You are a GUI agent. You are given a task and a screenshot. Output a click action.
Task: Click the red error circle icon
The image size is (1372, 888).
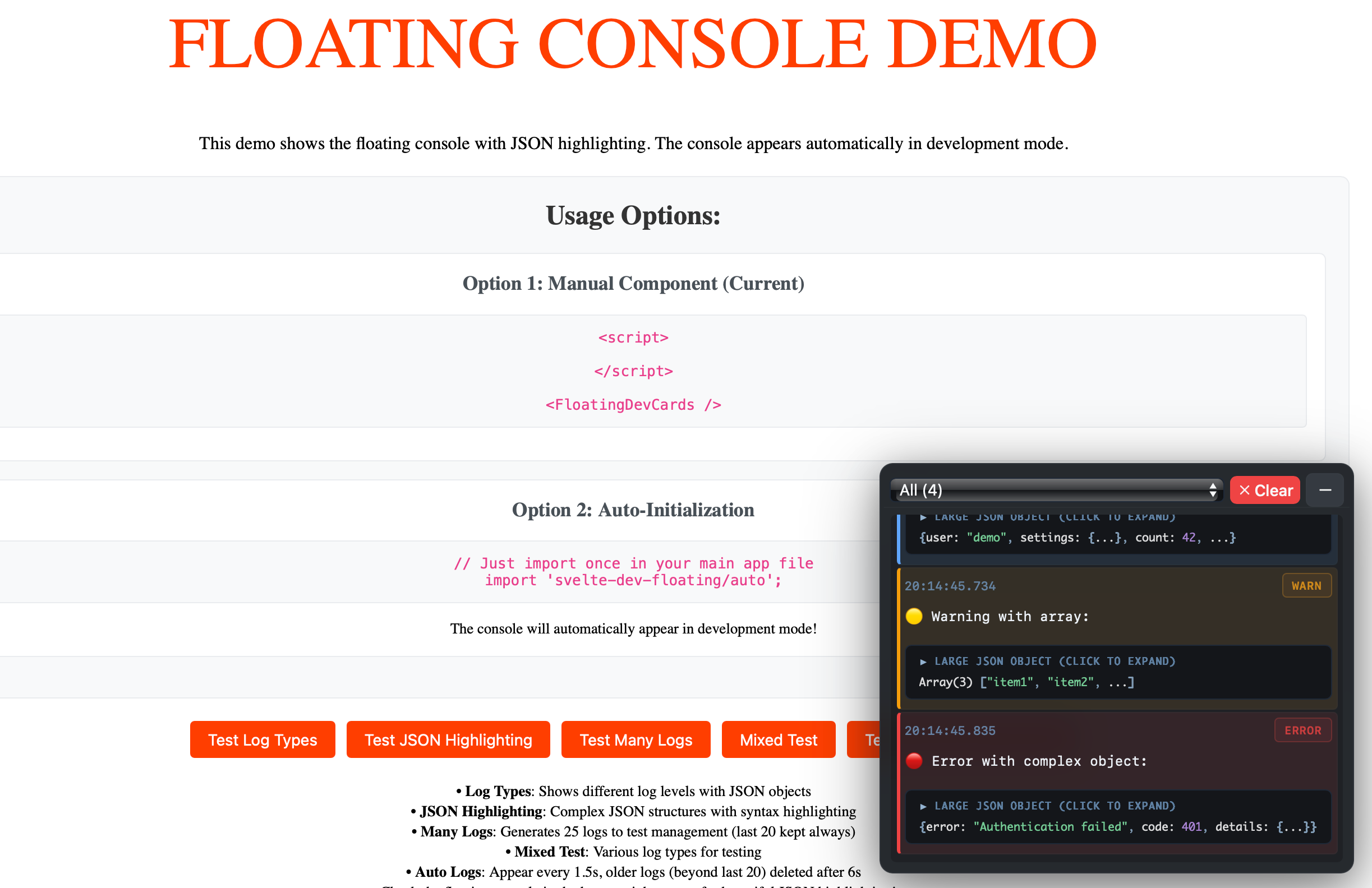914,761
